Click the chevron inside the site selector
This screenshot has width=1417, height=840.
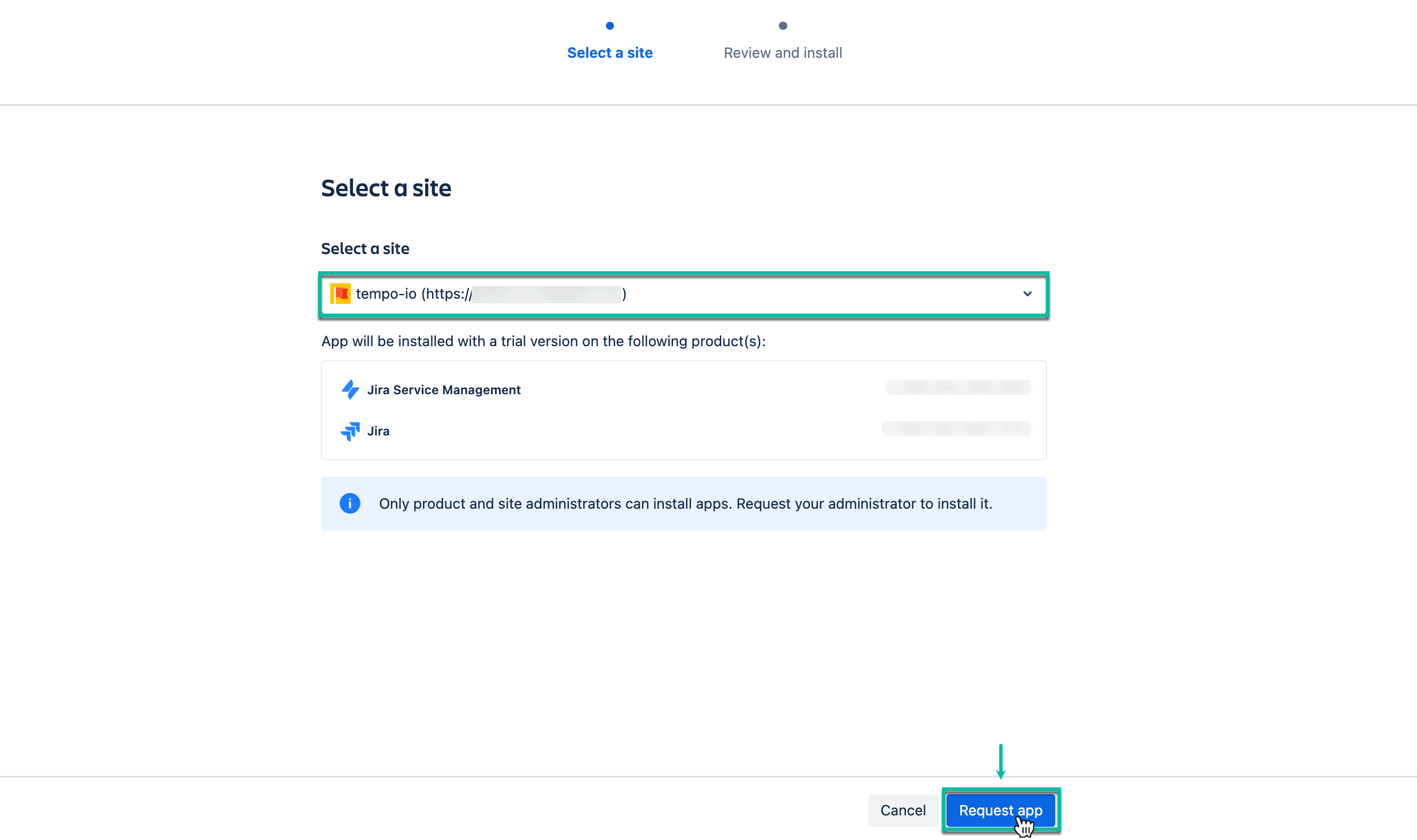click(x=1027, y=294)
